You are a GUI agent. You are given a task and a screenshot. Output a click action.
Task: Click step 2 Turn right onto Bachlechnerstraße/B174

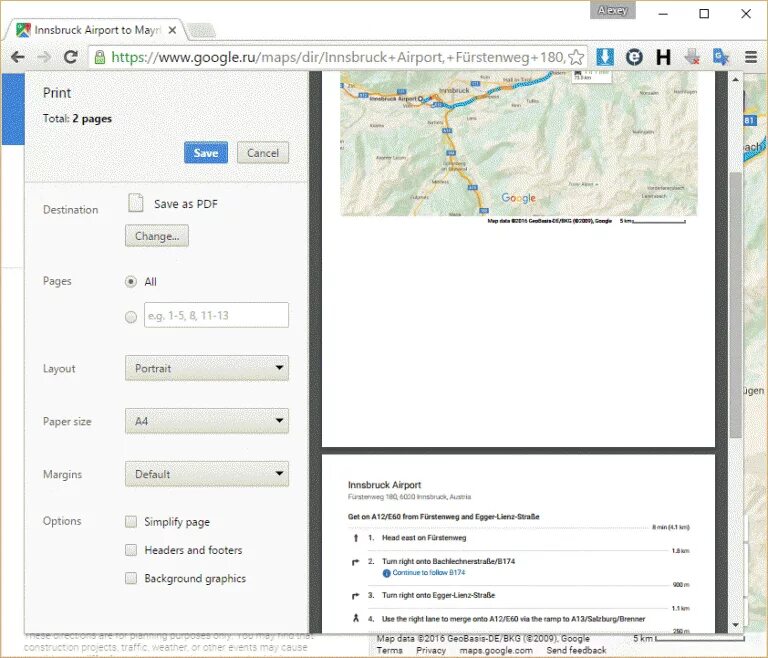point(448,561)
